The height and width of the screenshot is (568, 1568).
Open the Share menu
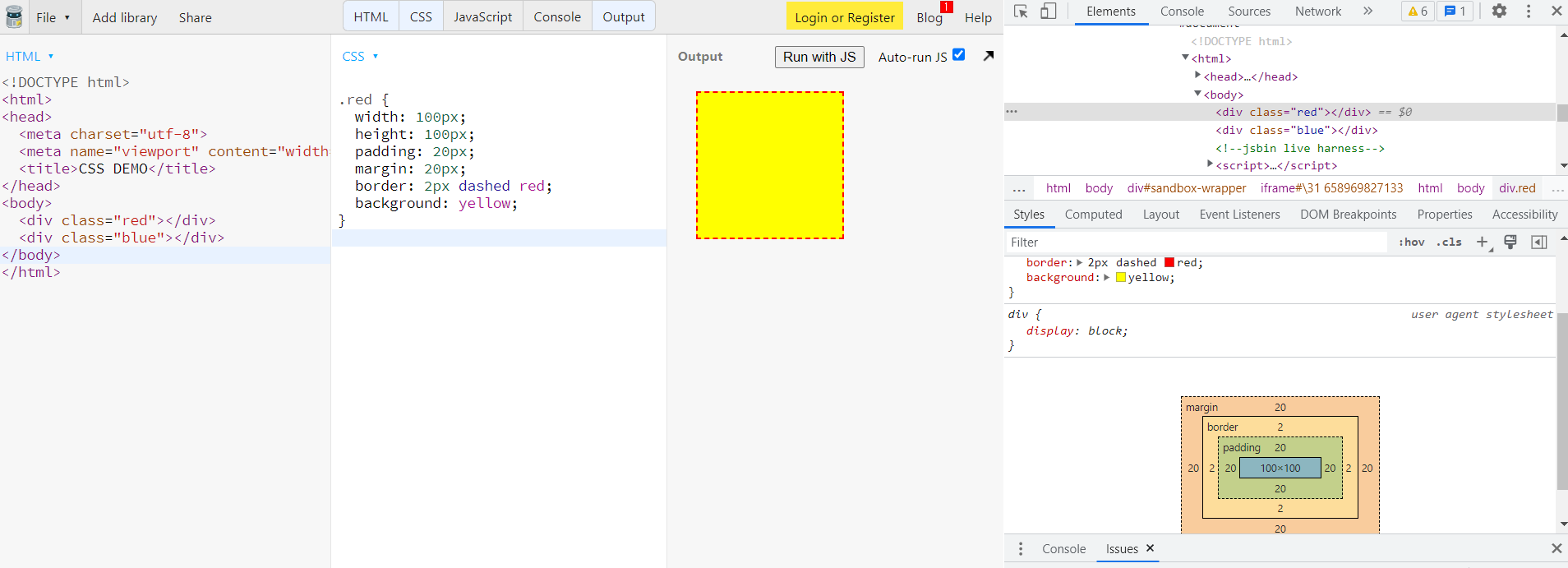196,17
